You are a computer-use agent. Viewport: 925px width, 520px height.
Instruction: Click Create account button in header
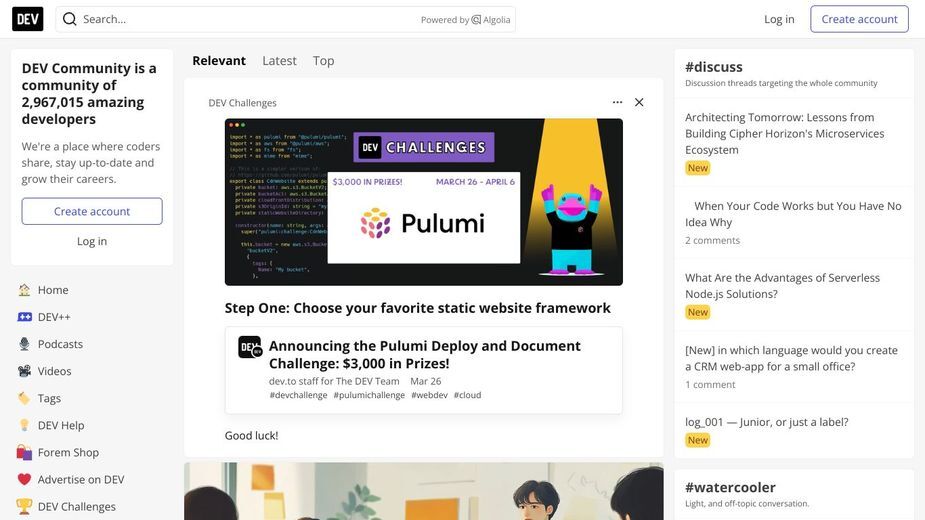pos(859,19)
